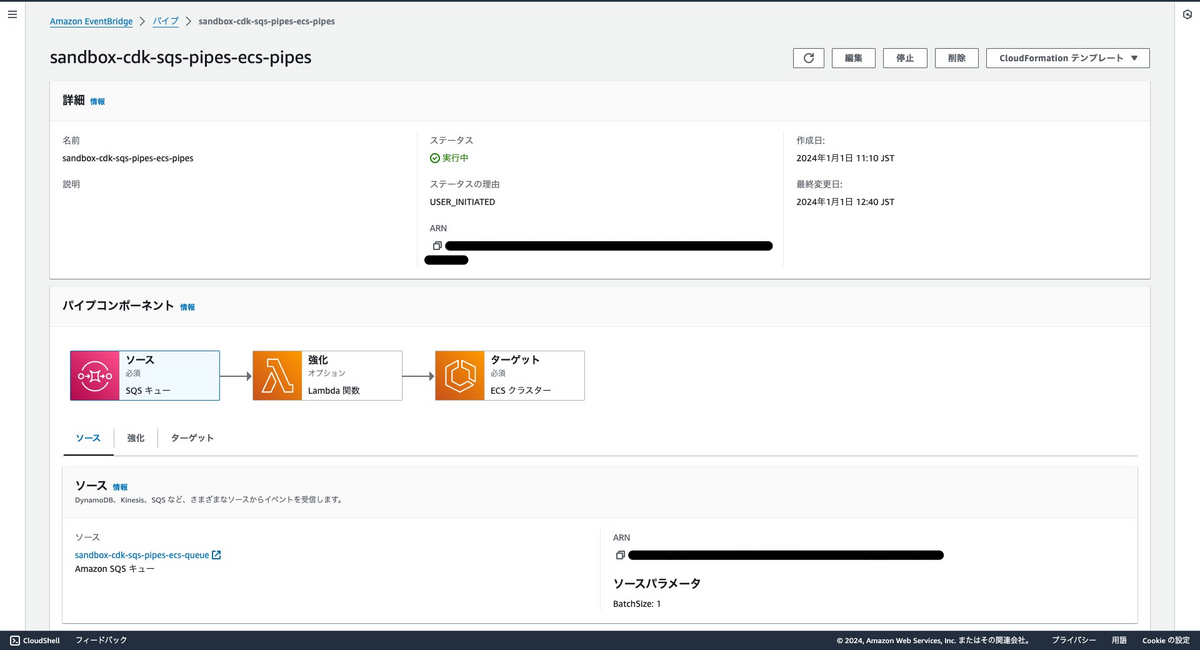Open the CloudFormation テンプレート dropdown
This screenshot has height=650, width=1200.
point(1068,58)
